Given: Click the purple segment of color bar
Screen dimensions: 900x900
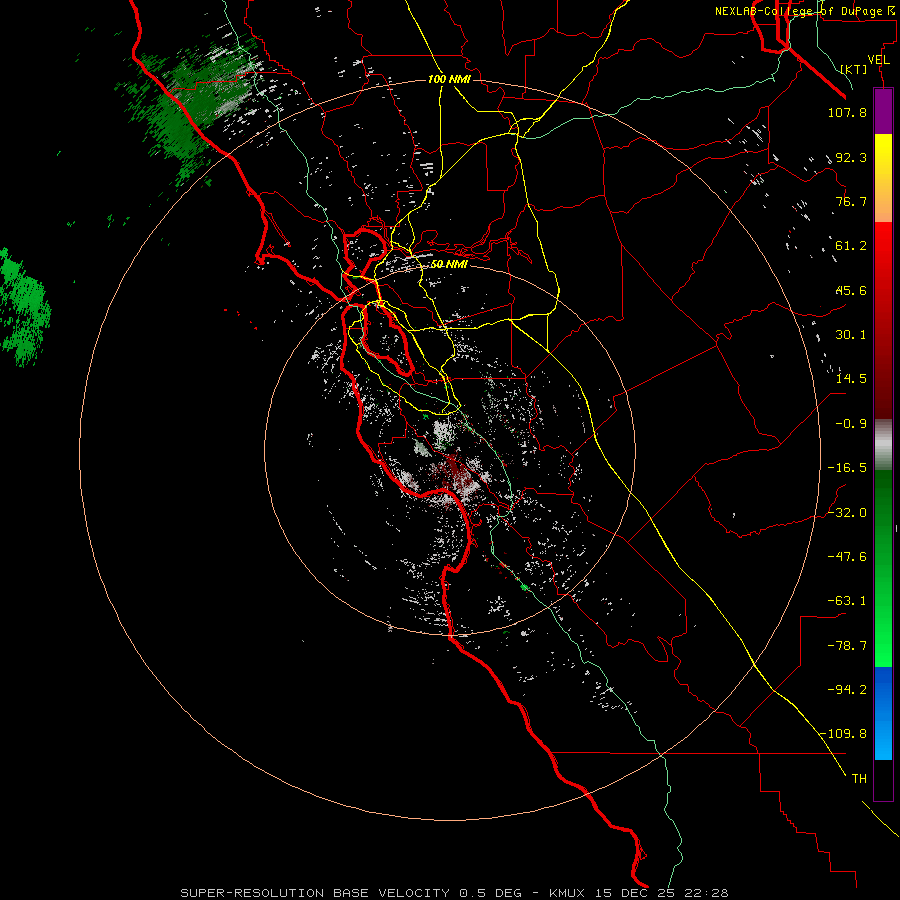Looking at the screenshot, I should point(883,112).
